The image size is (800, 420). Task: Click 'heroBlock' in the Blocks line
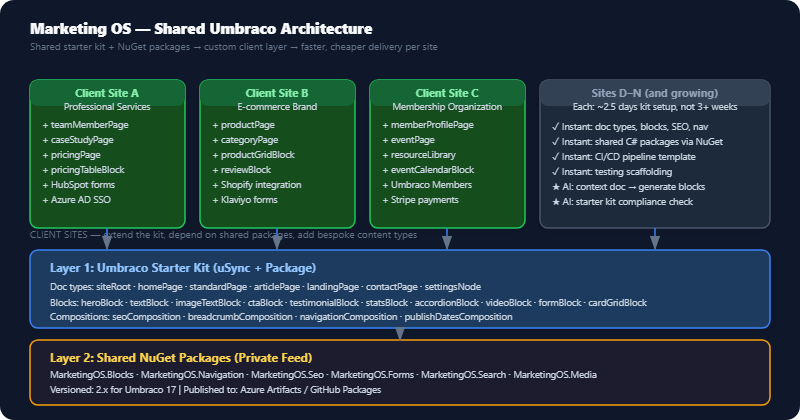[x=102, y=303]
